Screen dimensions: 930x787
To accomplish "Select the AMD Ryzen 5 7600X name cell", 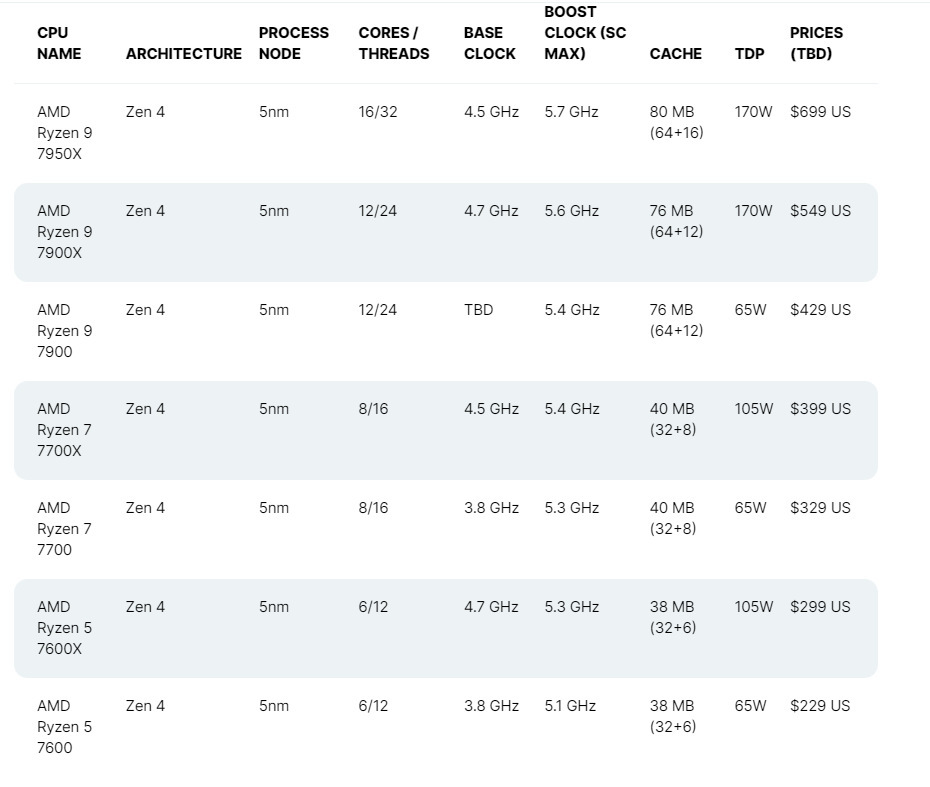I will tap(64, 628).
